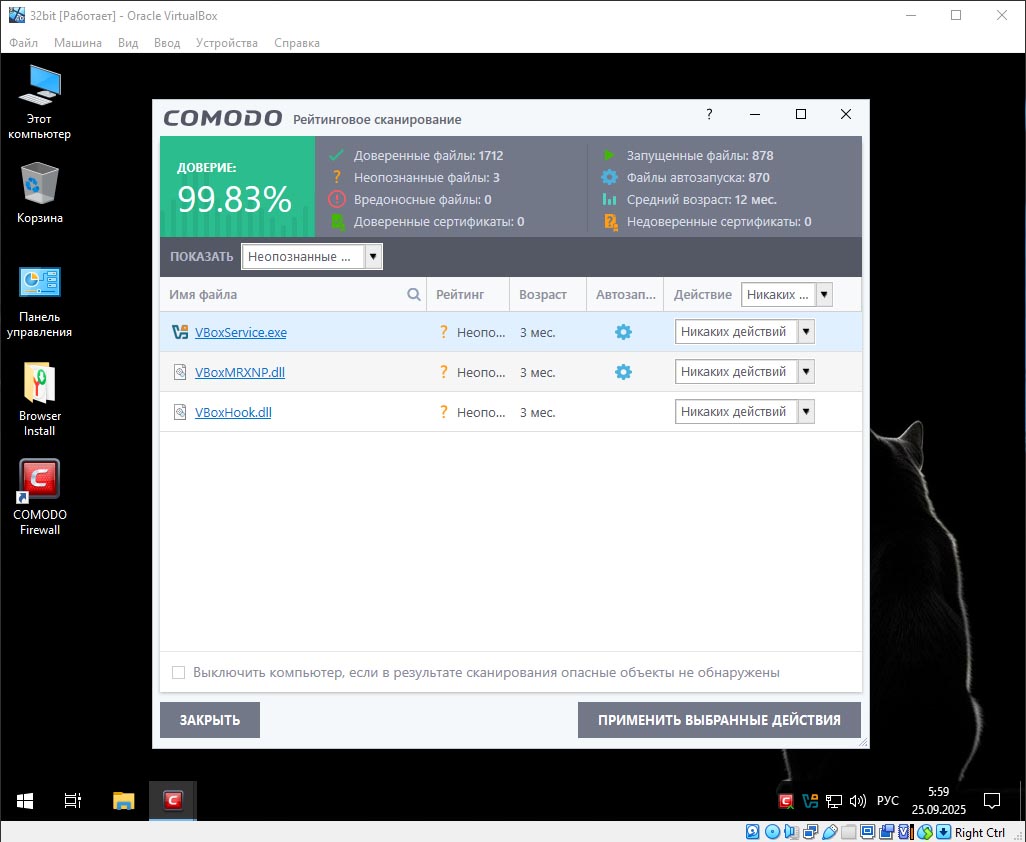The image size is (1026, 842).
Task: Open the Устройства menu
Action: 226,43
